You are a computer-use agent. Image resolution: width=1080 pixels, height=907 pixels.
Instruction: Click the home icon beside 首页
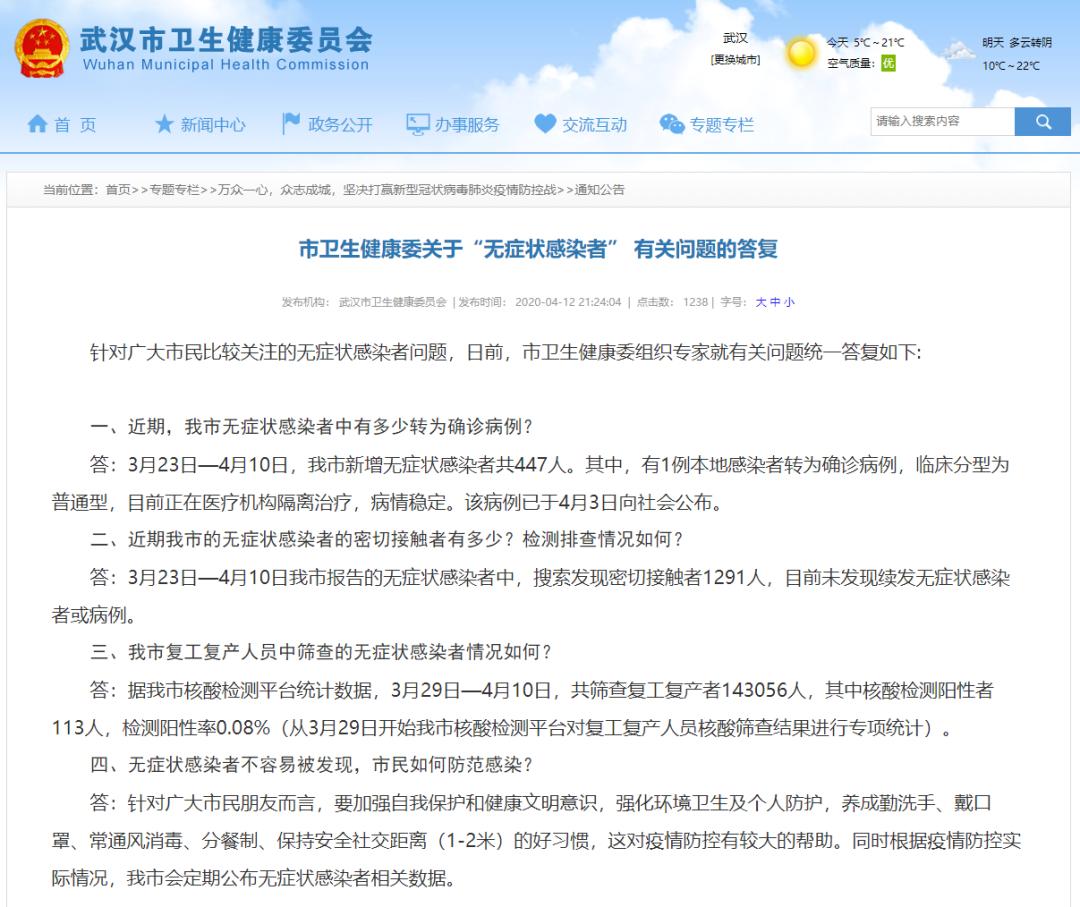37,124
